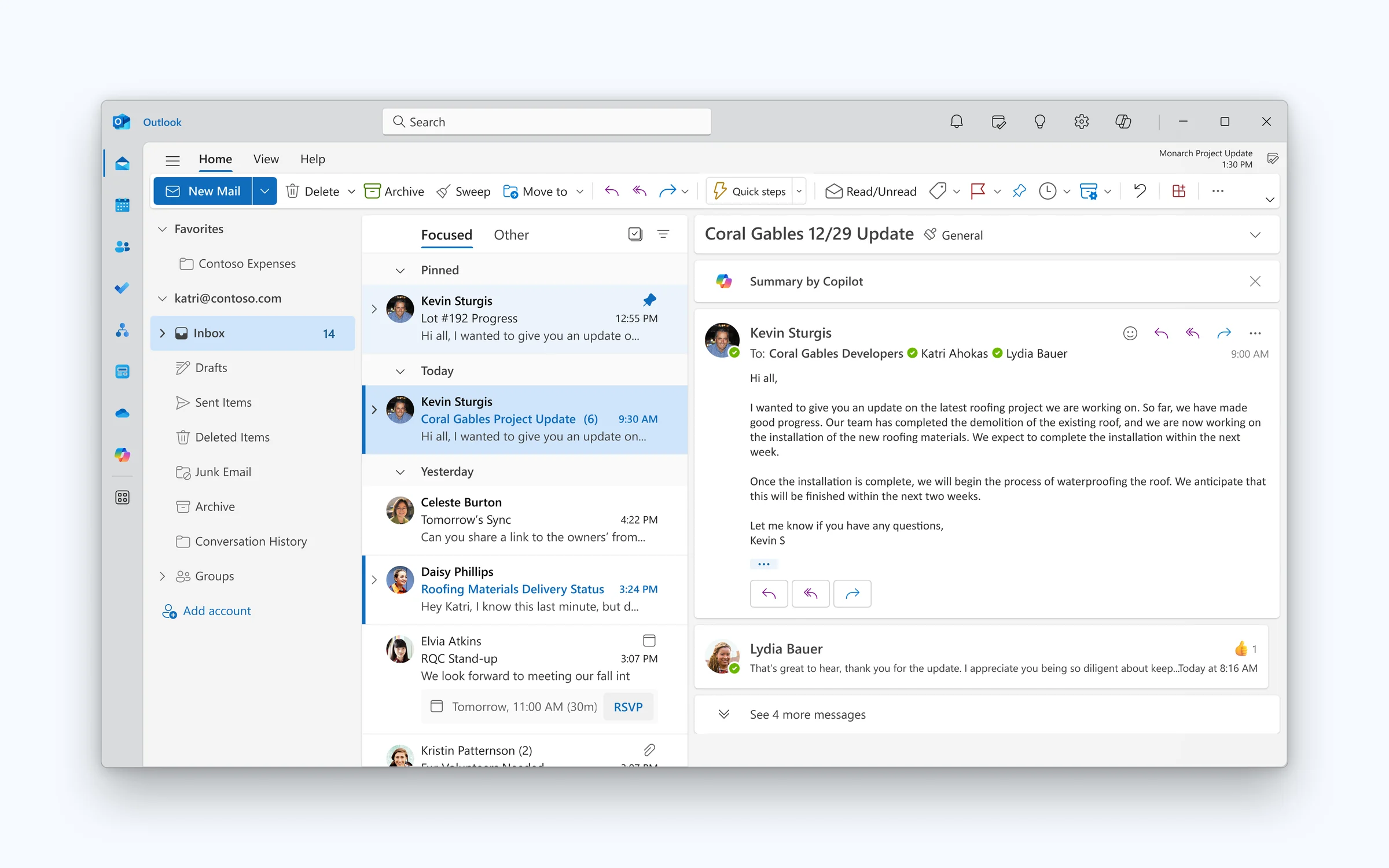
Task: Open the Delete dropdown arrow
Action: point(351,192)
